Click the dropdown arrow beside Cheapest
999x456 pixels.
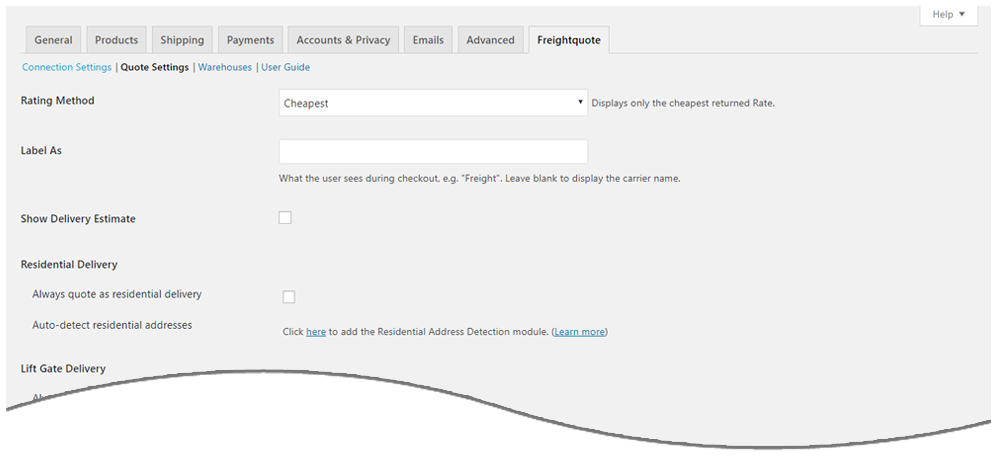coord(580,102)
